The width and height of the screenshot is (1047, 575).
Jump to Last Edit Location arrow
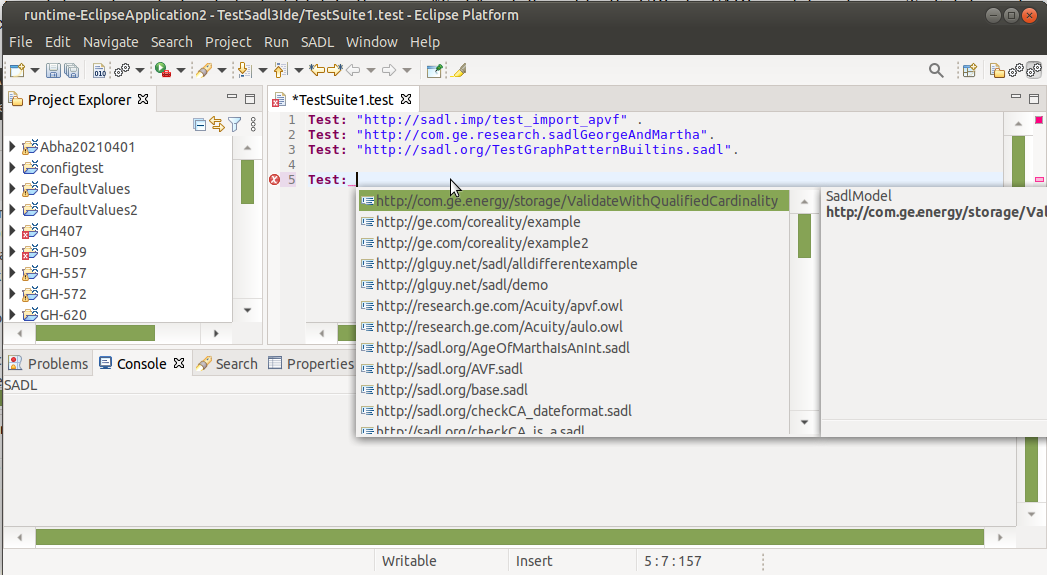pyautogui.click(x=317, y=69)
